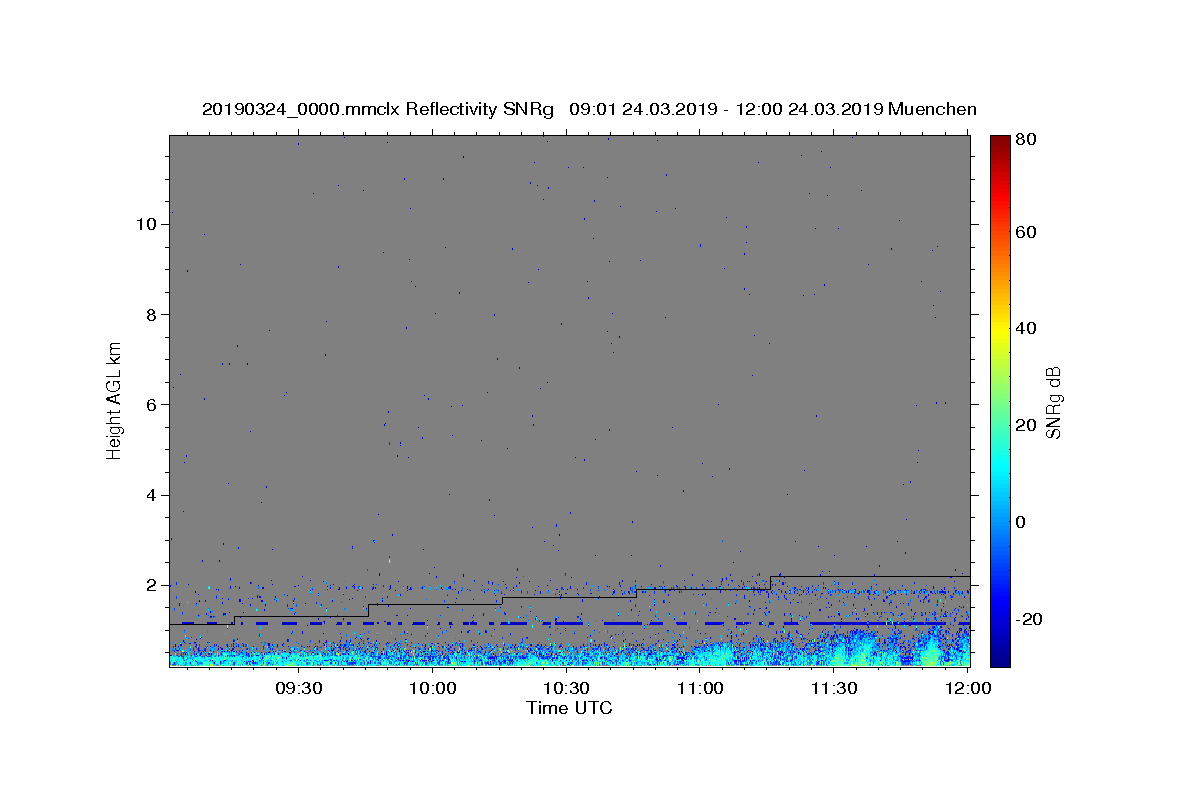The height and width of the screenshot is (800, 1200).
Task: Click the height tick label 10
Action: pyautogui.click(x=146, y=224)
